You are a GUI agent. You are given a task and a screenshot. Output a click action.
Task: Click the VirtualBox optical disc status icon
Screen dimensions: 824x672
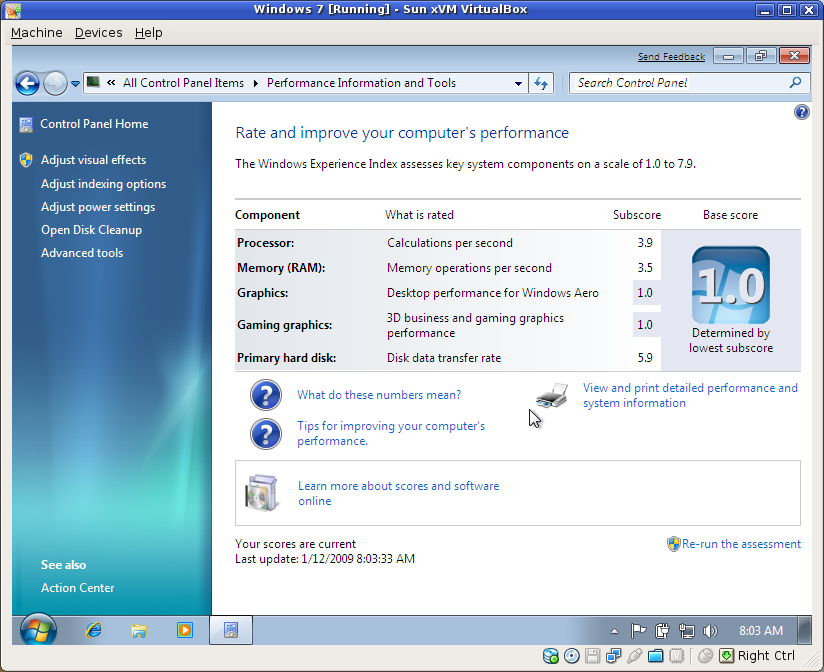point(571,655)
